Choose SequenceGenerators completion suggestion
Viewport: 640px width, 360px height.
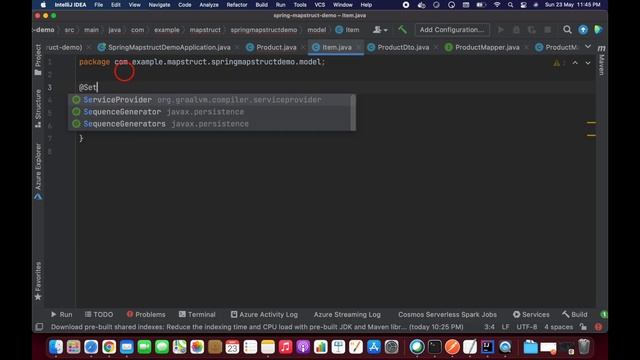[209, 124]
